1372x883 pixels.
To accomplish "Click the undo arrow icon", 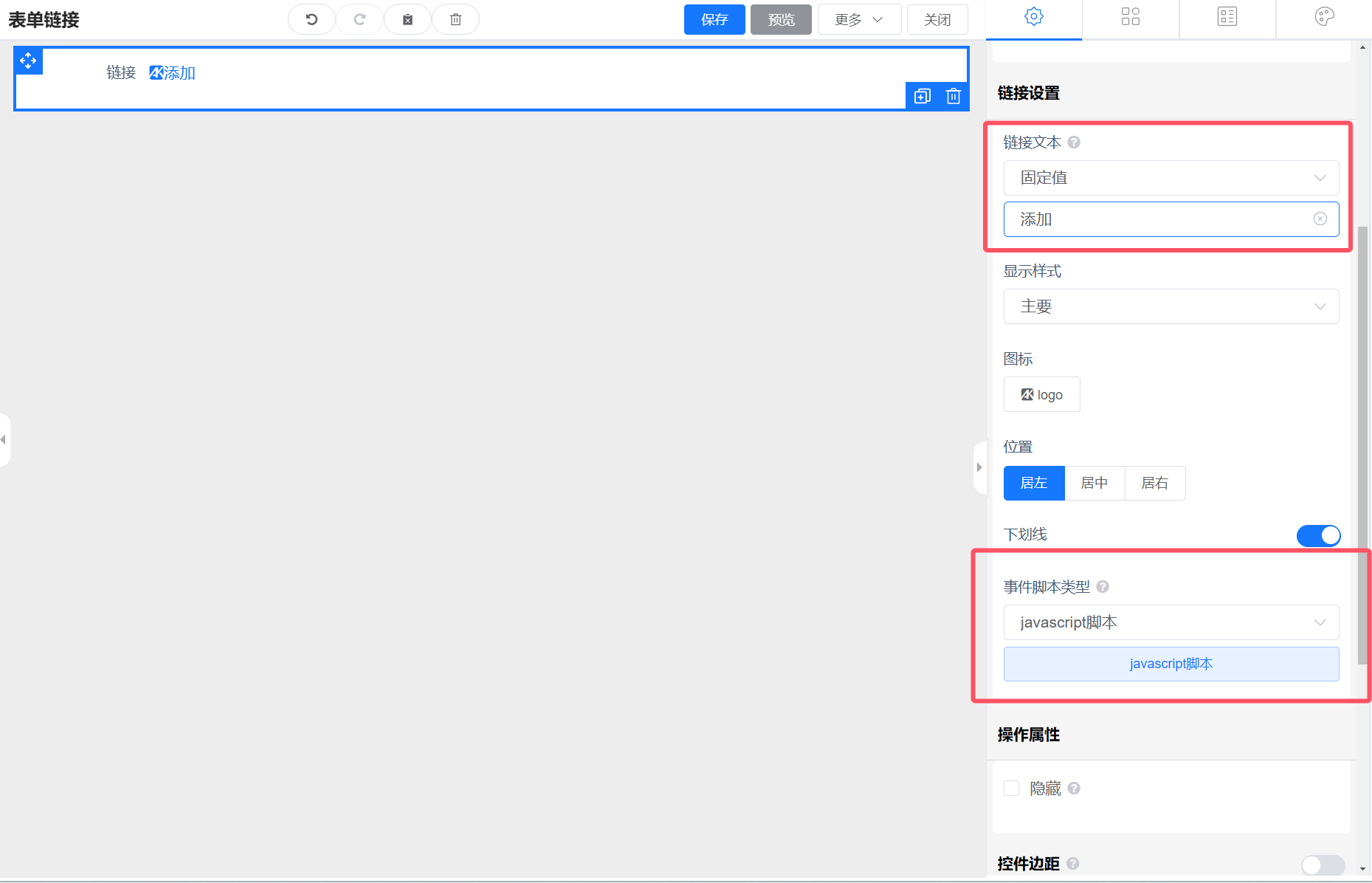I will (311, 19).
